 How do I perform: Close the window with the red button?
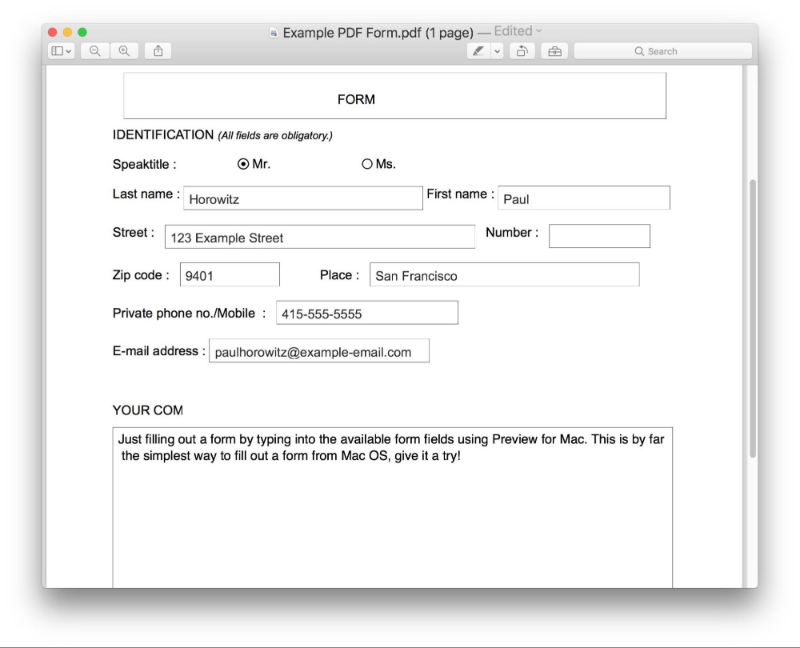53,32
